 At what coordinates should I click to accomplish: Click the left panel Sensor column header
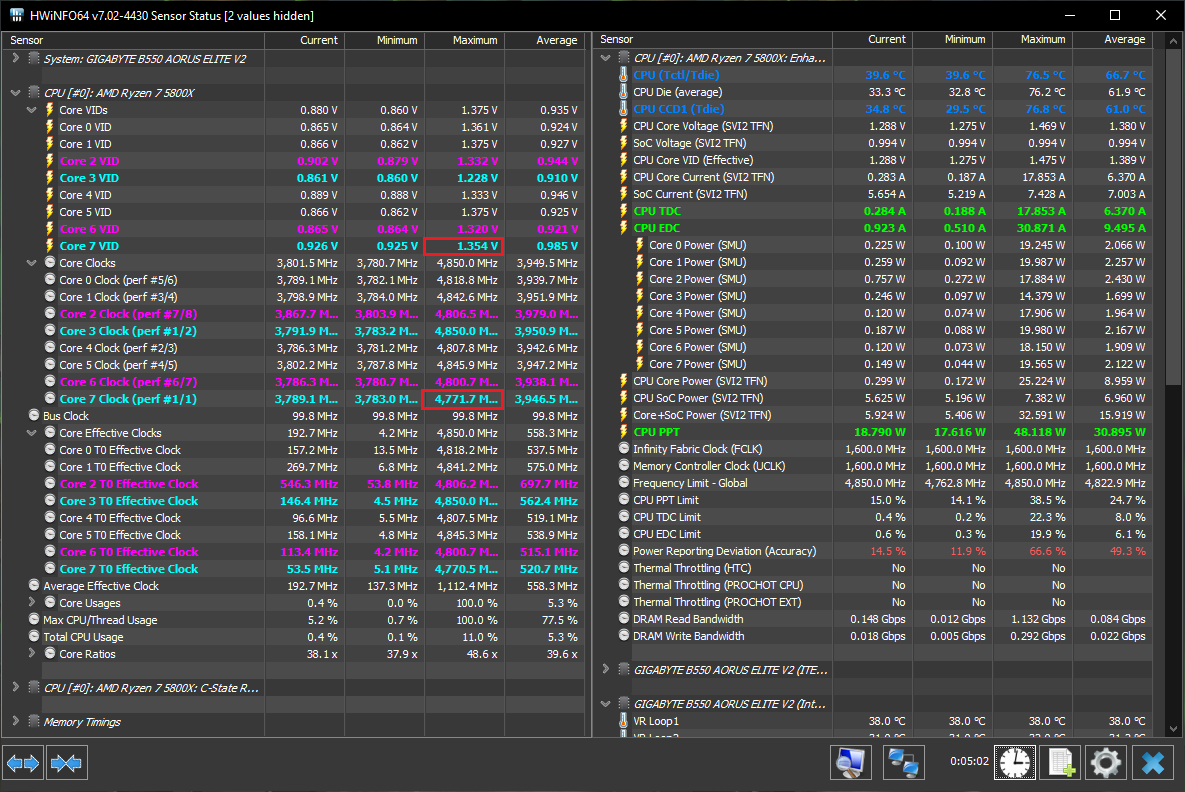coord(133,40)
